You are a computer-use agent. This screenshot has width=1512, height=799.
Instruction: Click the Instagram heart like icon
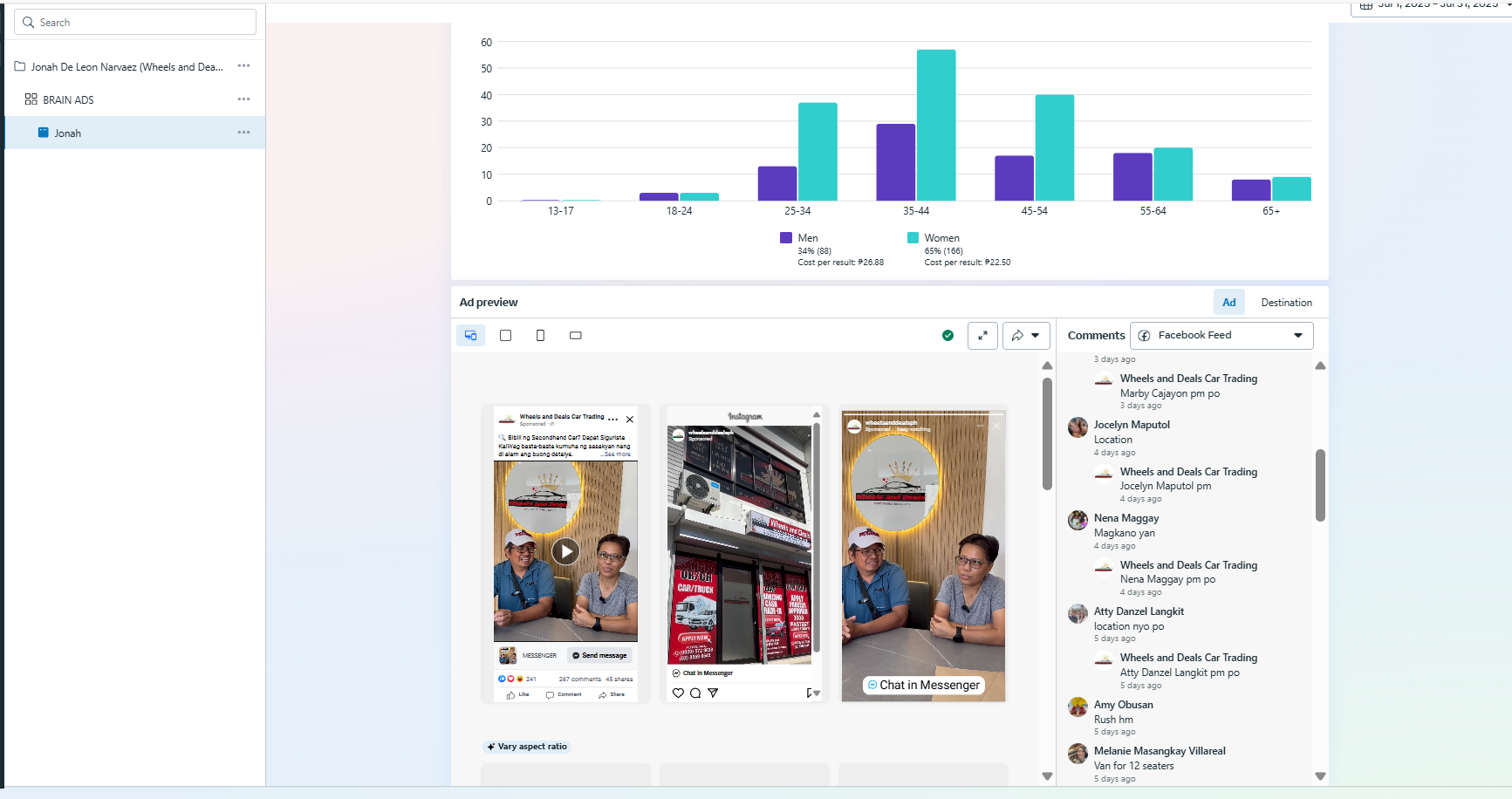(678, 693)
